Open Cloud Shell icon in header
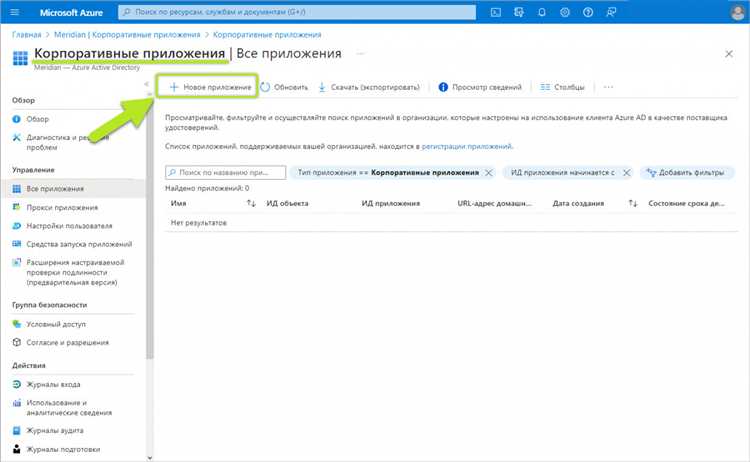Image resolution: width=750 pixels, height=462 pixels. (x=496, y=12)
